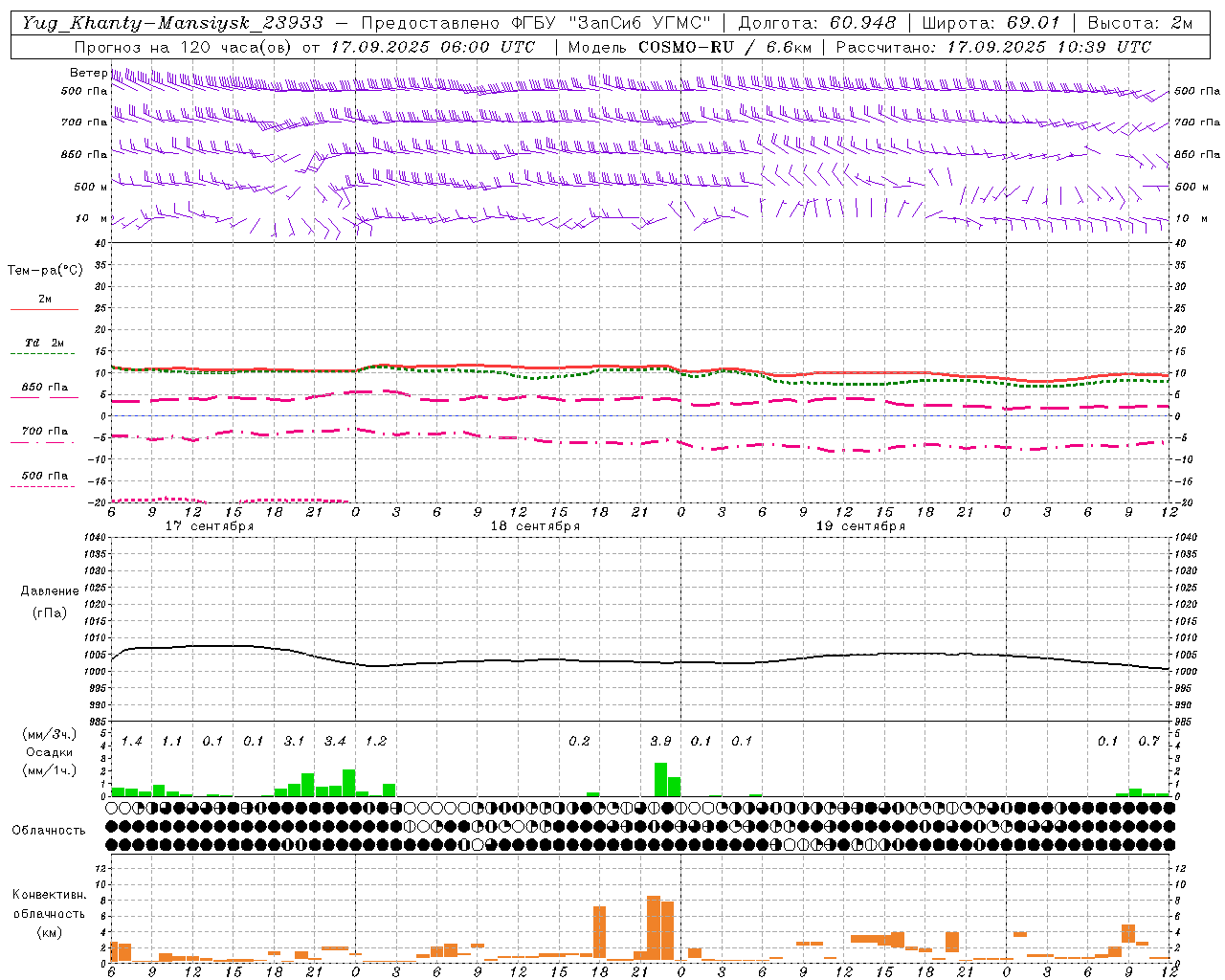Click the 17 сентября date label

click(x=210, y=526)
